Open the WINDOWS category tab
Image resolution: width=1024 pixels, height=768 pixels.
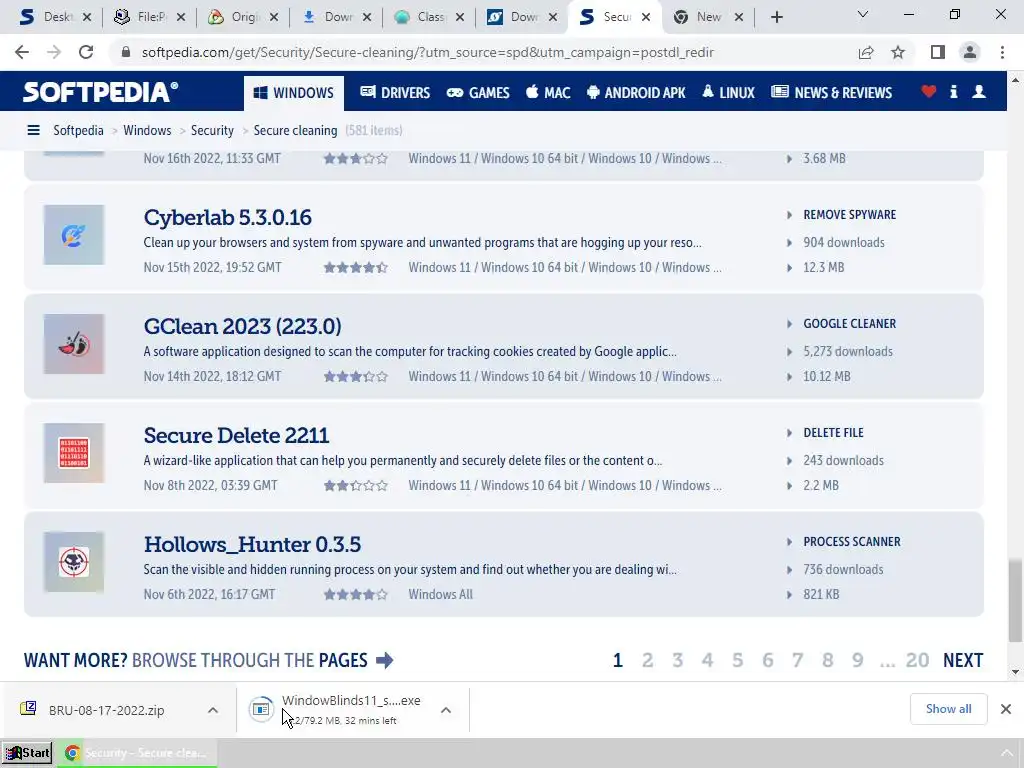click(293, 93)
